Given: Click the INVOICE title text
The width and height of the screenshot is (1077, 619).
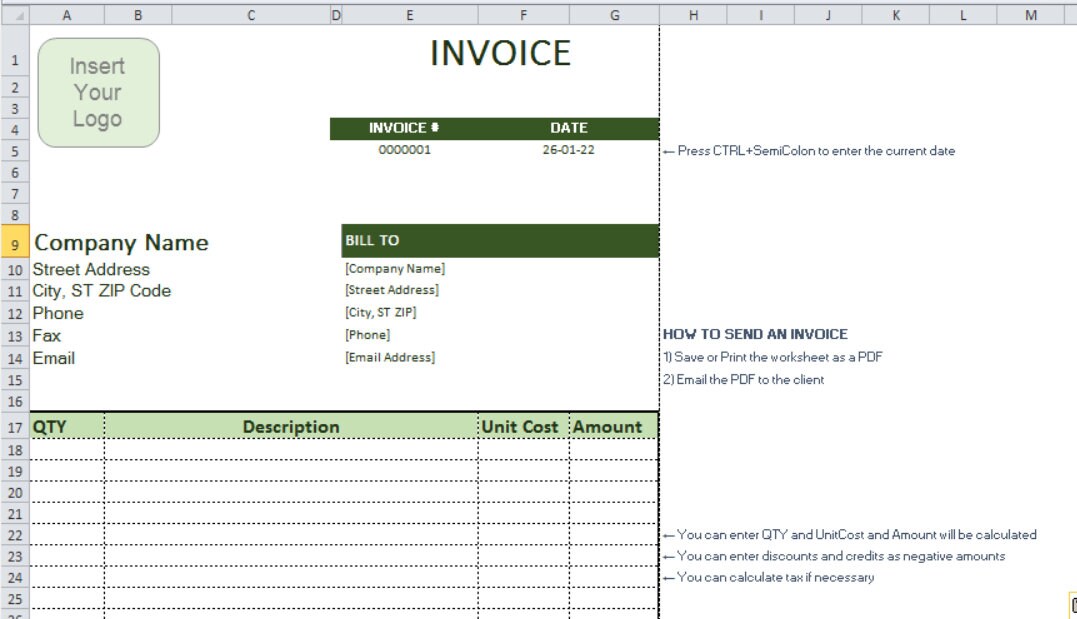Looking at the screenshot, I should coord(500,54).
